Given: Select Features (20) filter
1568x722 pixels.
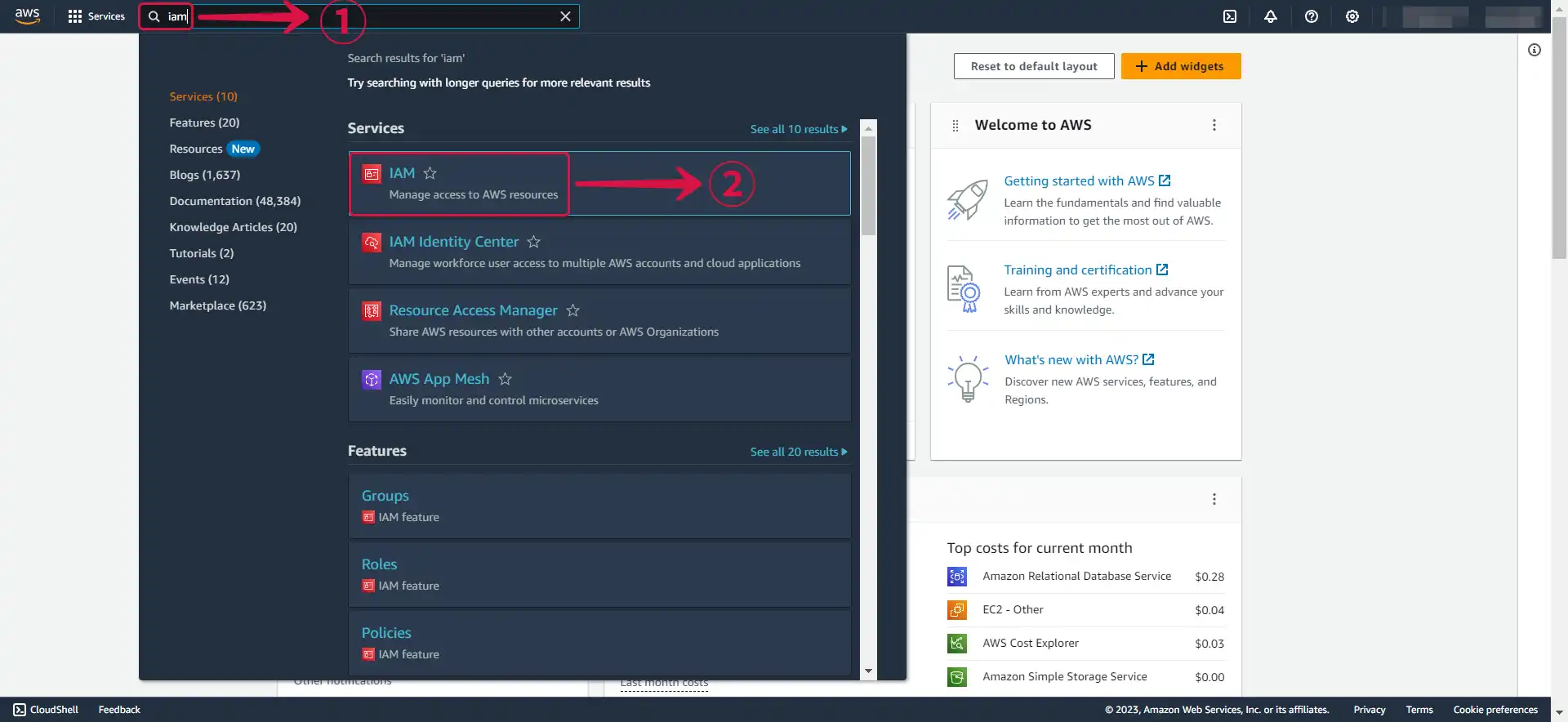Looking at the screenshot, I should 204,123.
